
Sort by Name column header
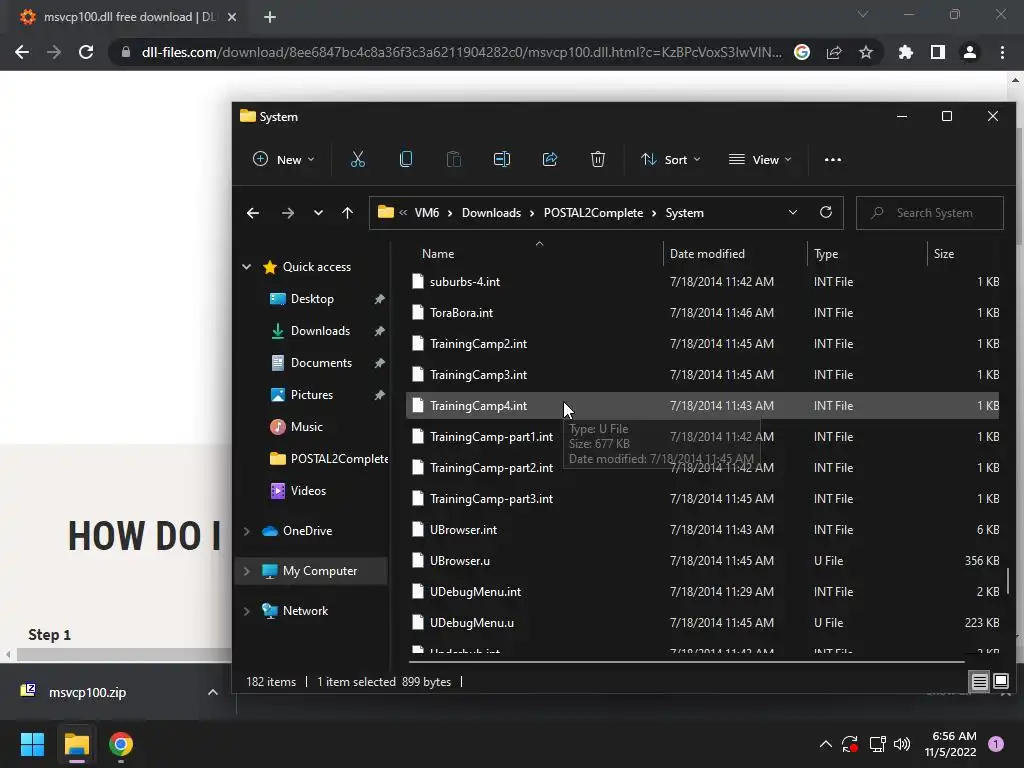click(x=438, y=253)
